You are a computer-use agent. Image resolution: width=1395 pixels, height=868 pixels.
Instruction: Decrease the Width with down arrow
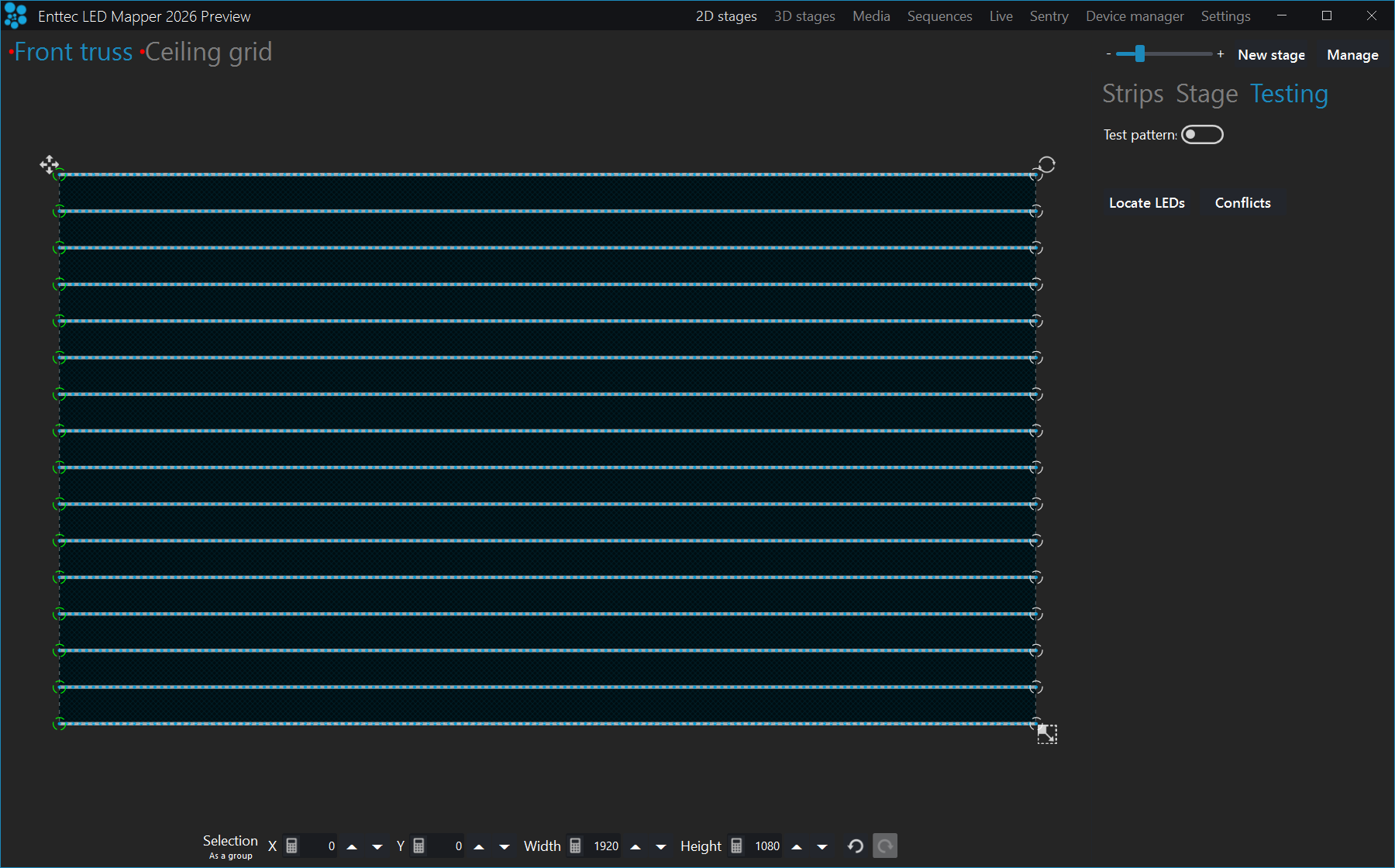click(661, 846)
